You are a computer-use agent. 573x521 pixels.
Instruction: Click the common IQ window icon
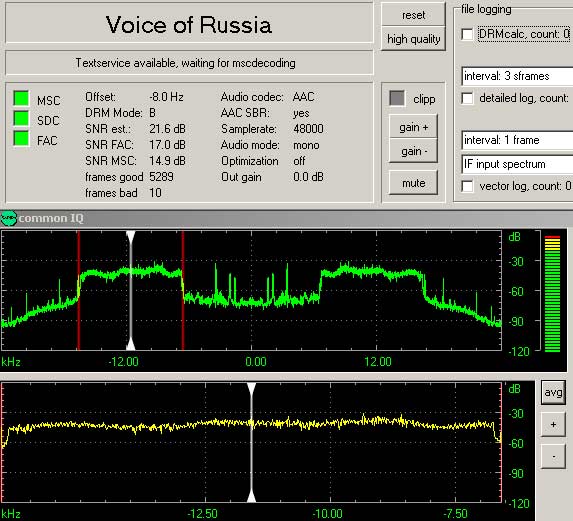point(8,218)
